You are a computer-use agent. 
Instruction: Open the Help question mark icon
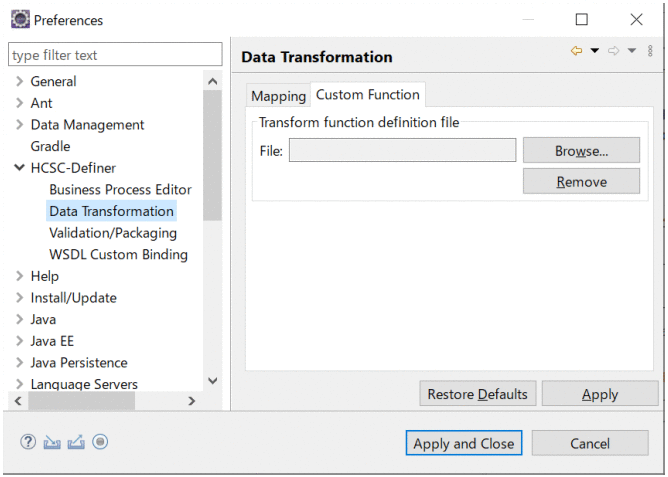[28, 442]
